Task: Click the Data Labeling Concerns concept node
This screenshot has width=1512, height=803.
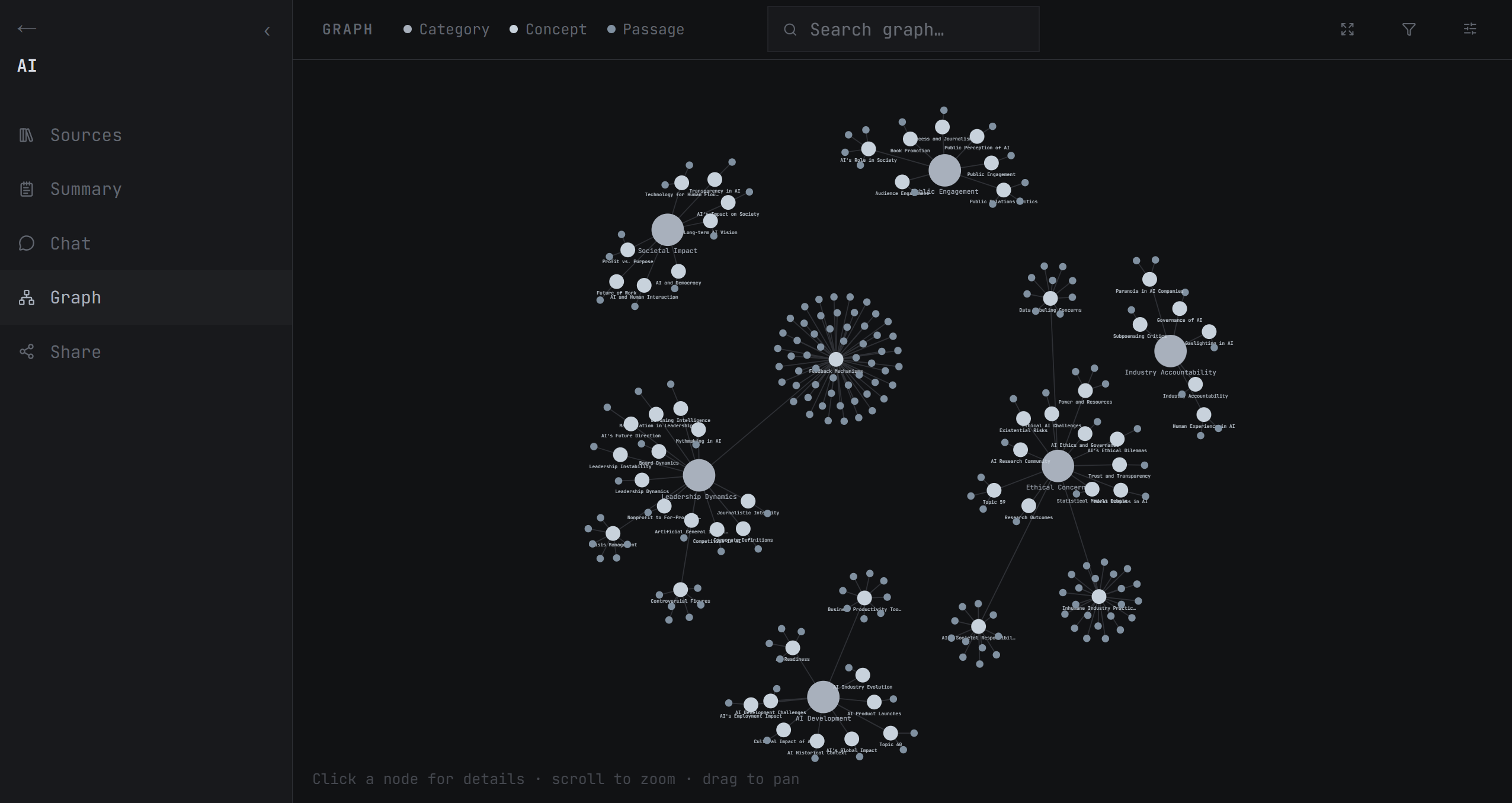Action: pos(1050,298)
